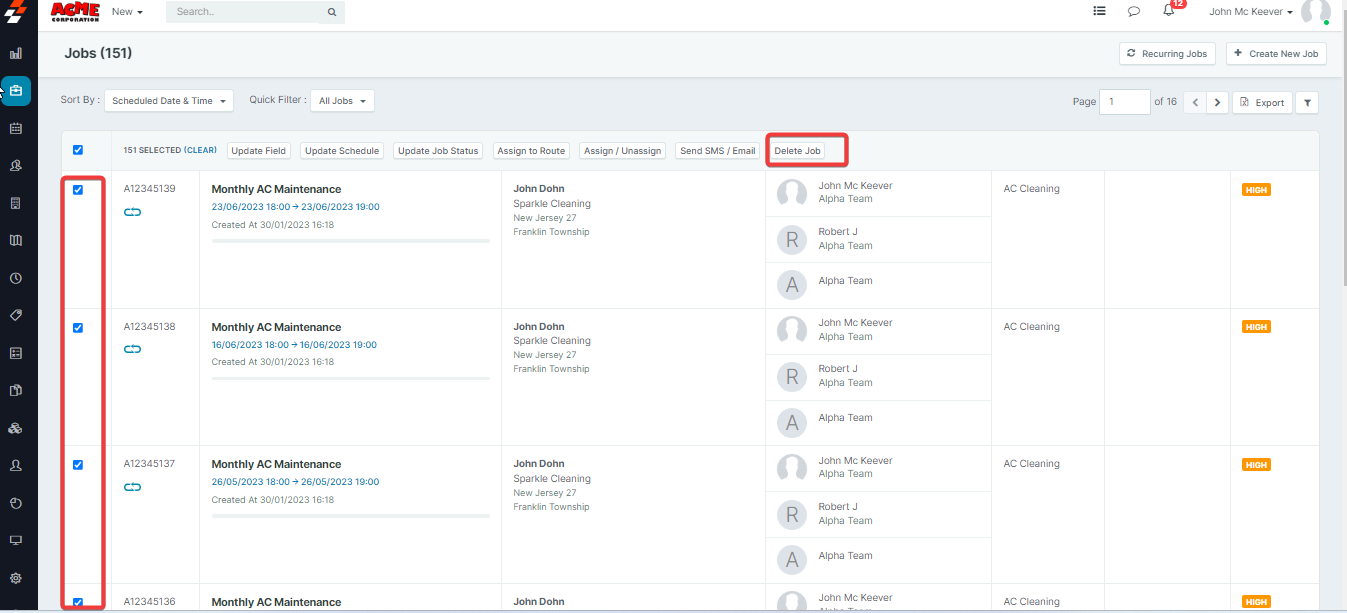Viewport: 1347px width, 613px height.
Task: Click recurring link icon for job A12345139
Action: 133,212
